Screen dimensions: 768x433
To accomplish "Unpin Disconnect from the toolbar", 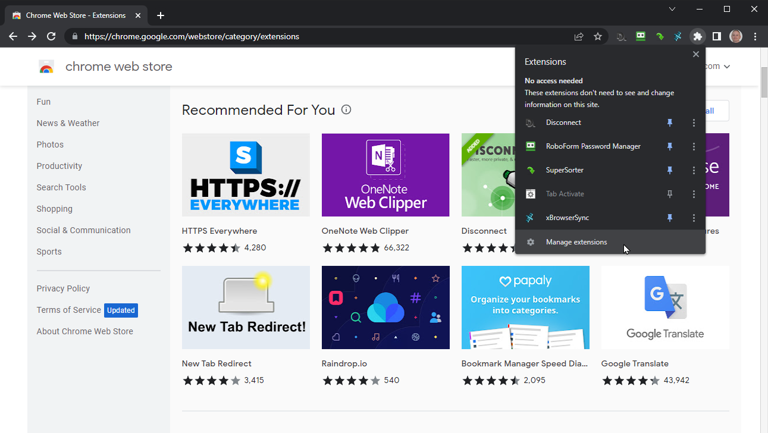I will tap(670, 122).
